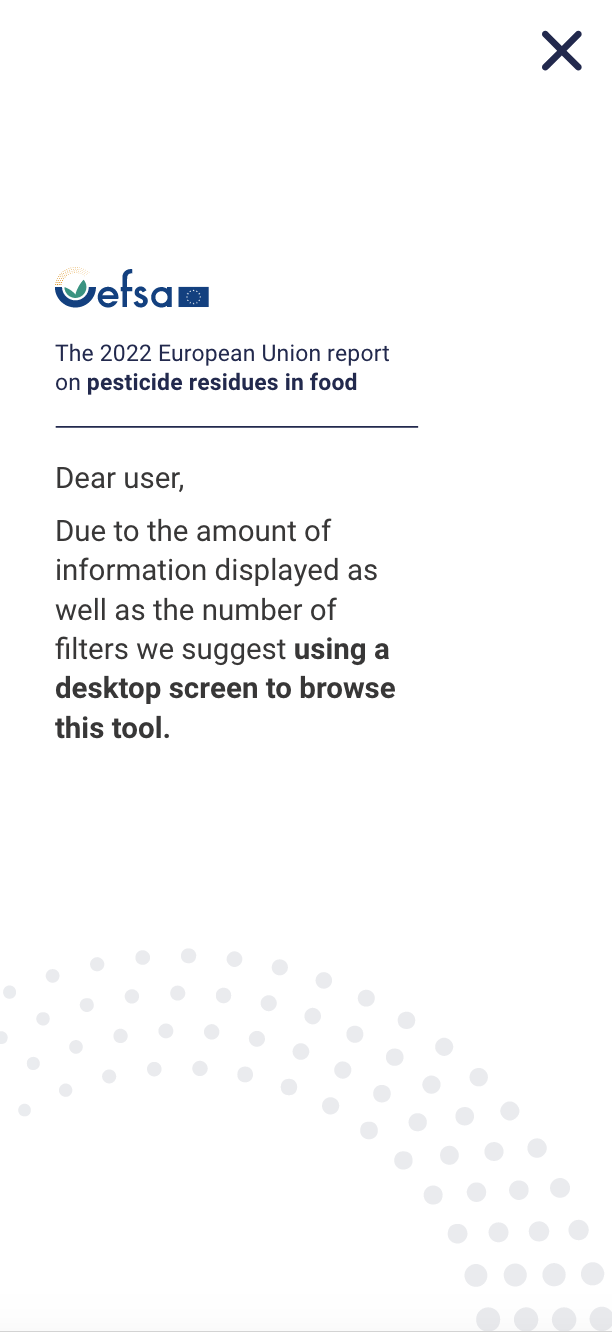Image resolution: width=612 pixels, height=1332 pixels.
Task: Click the bold "using a" text
Action: click(x=341, y=650)
